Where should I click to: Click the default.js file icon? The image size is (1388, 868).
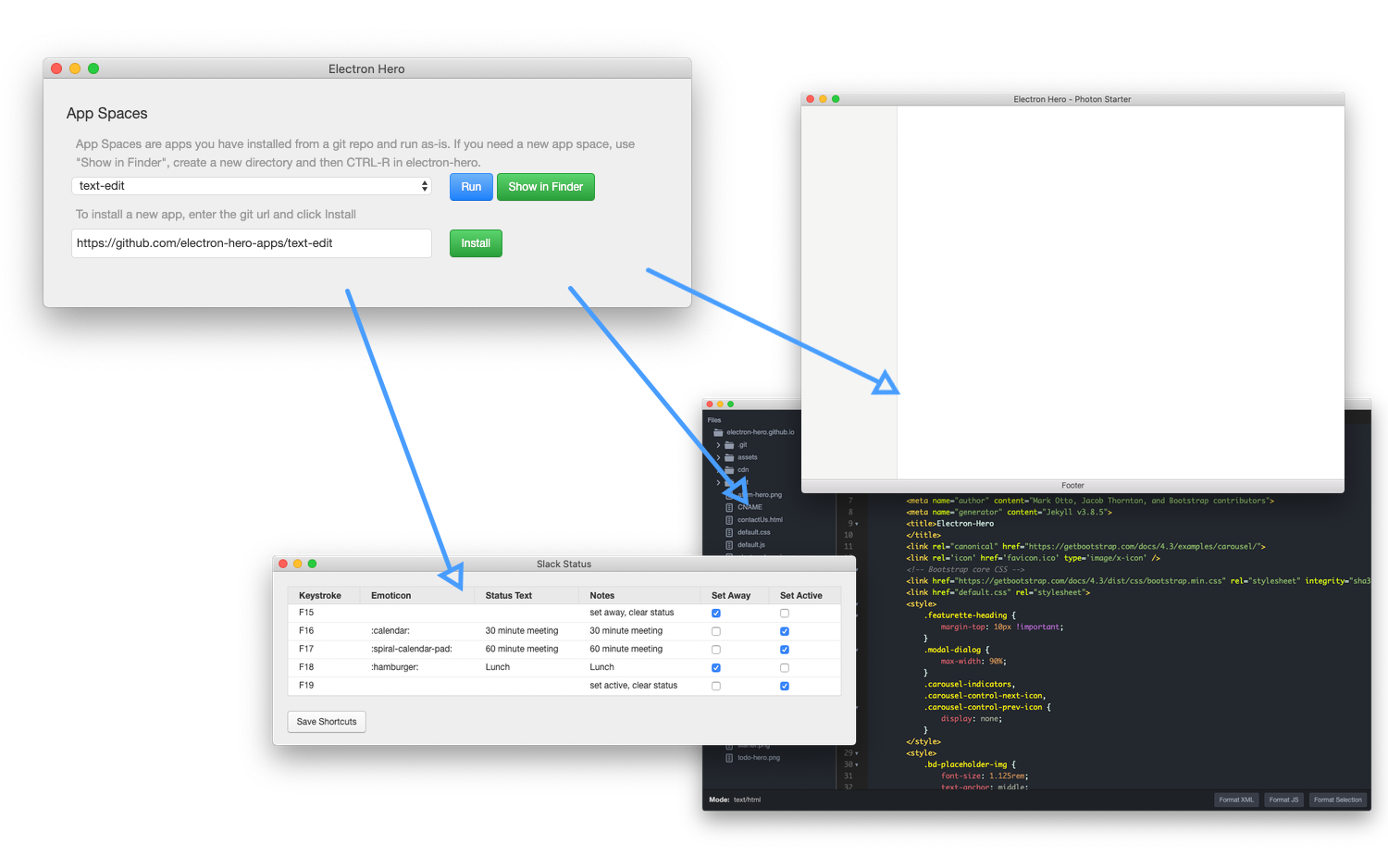[729, 545]
